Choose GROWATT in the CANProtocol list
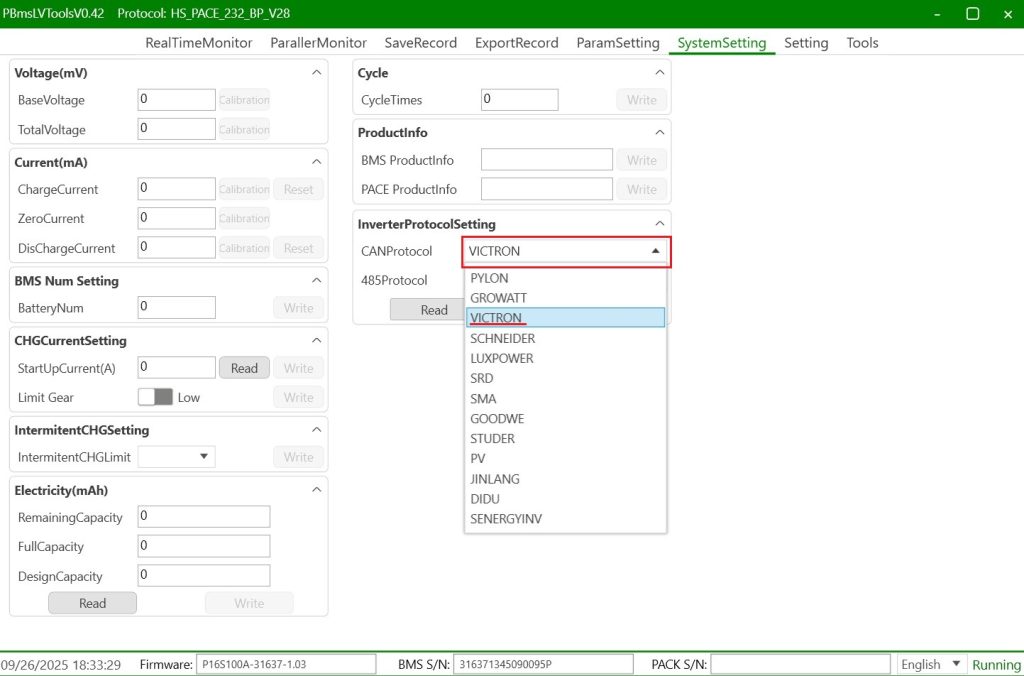This screenshot has height=676, width=1024. pos(498,298)
